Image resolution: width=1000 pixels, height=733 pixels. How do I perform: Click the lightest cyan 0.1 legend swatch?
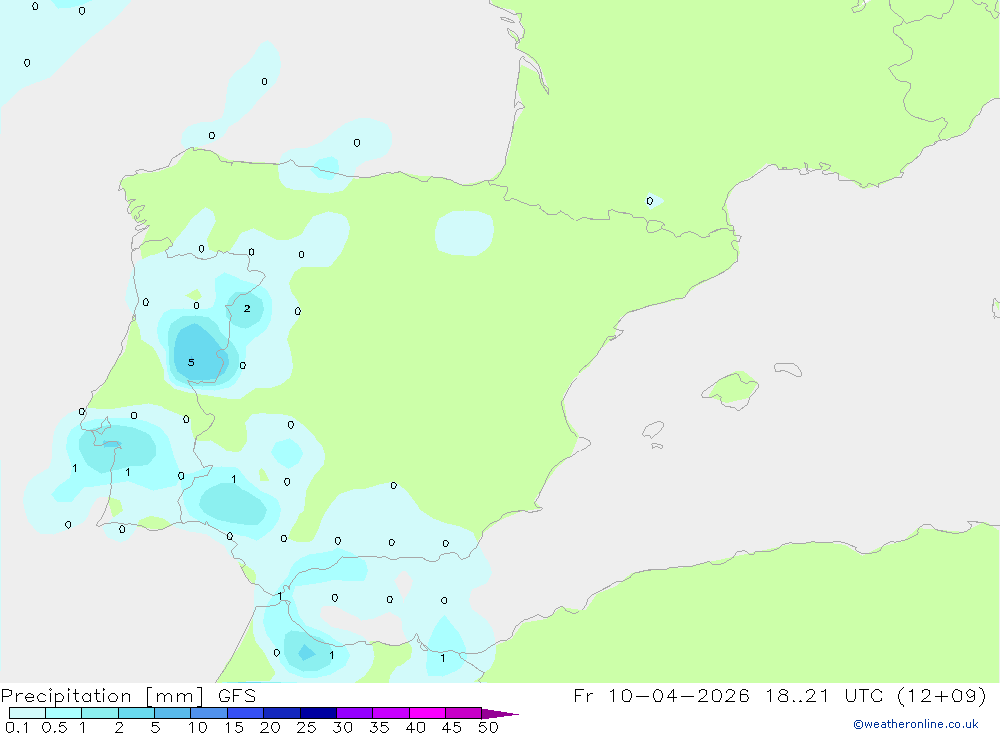(27, 713)
